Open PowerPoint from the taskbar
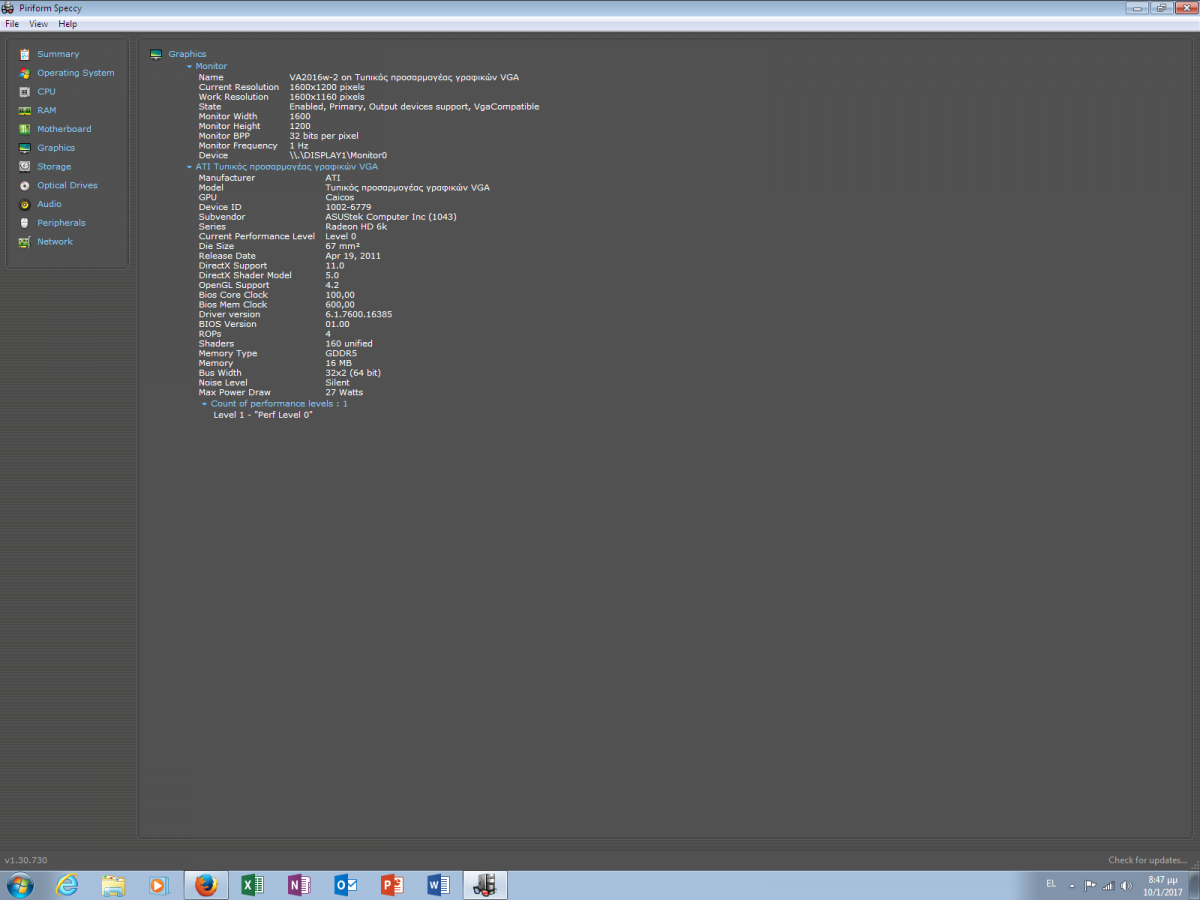1200x900 pixels. click(392, 885)
